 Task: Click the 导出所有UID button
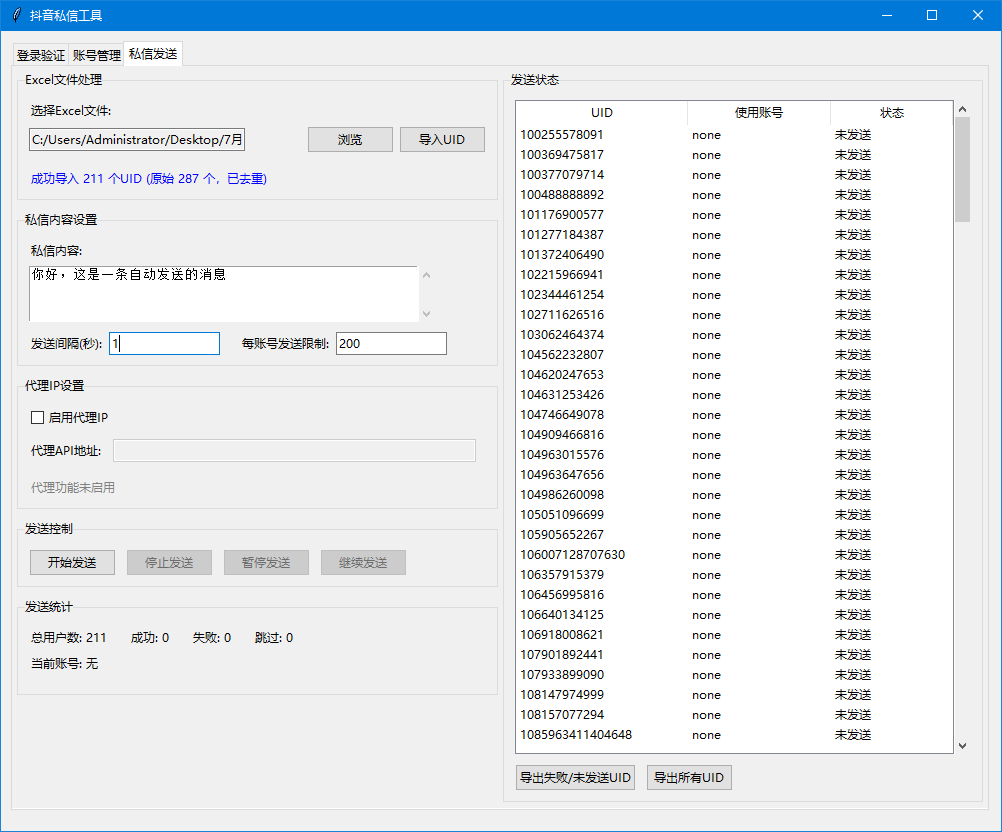[x=689, y=778]
